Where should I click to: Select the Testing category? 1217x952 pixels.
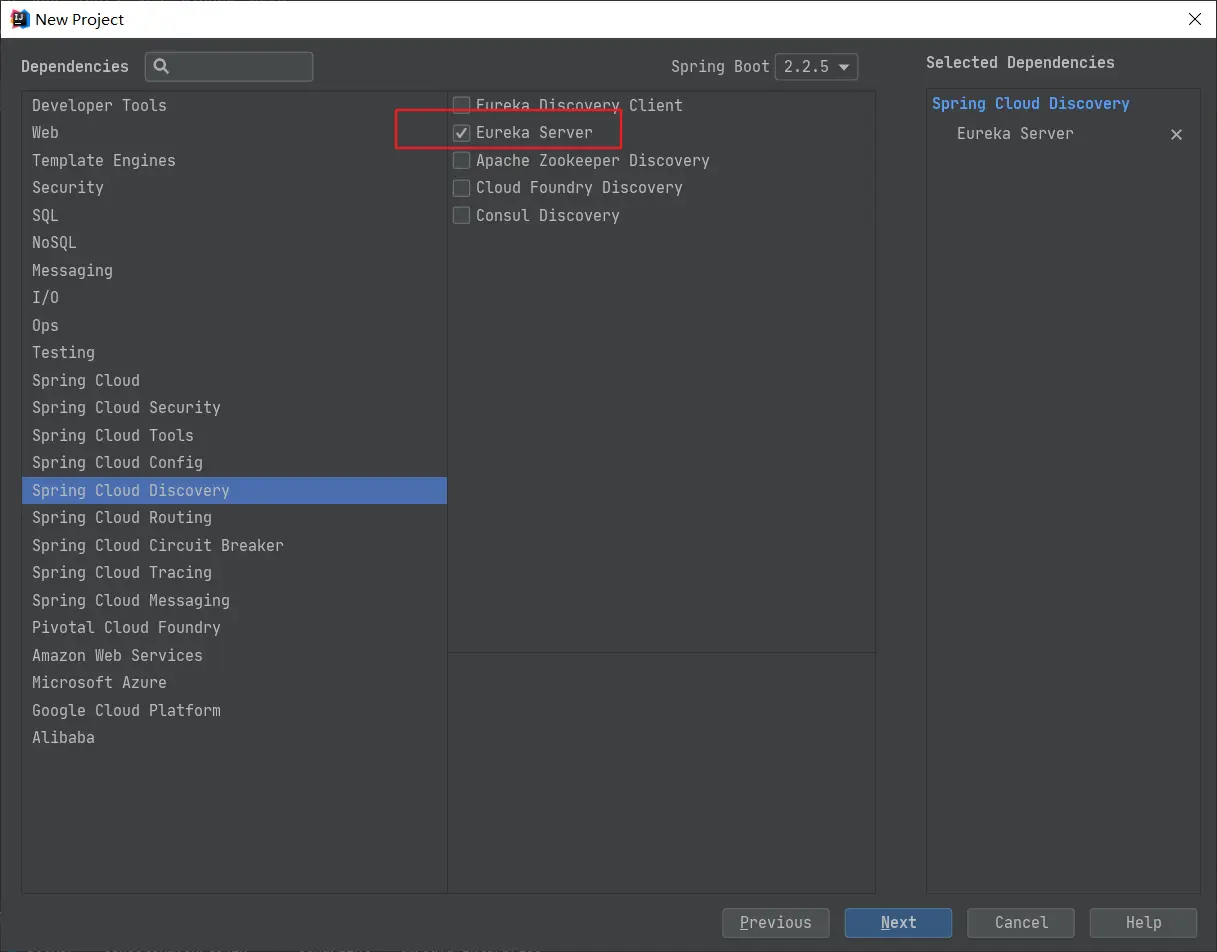tap(234, 353)
